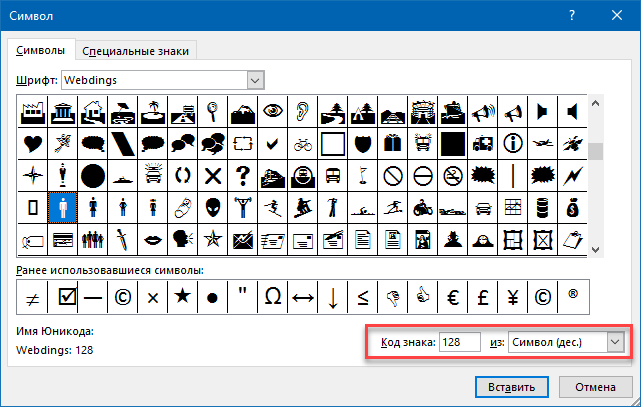Select the money bag symbol
The image size is (641, 407).
pyautogui.click(x=572, y=208)
